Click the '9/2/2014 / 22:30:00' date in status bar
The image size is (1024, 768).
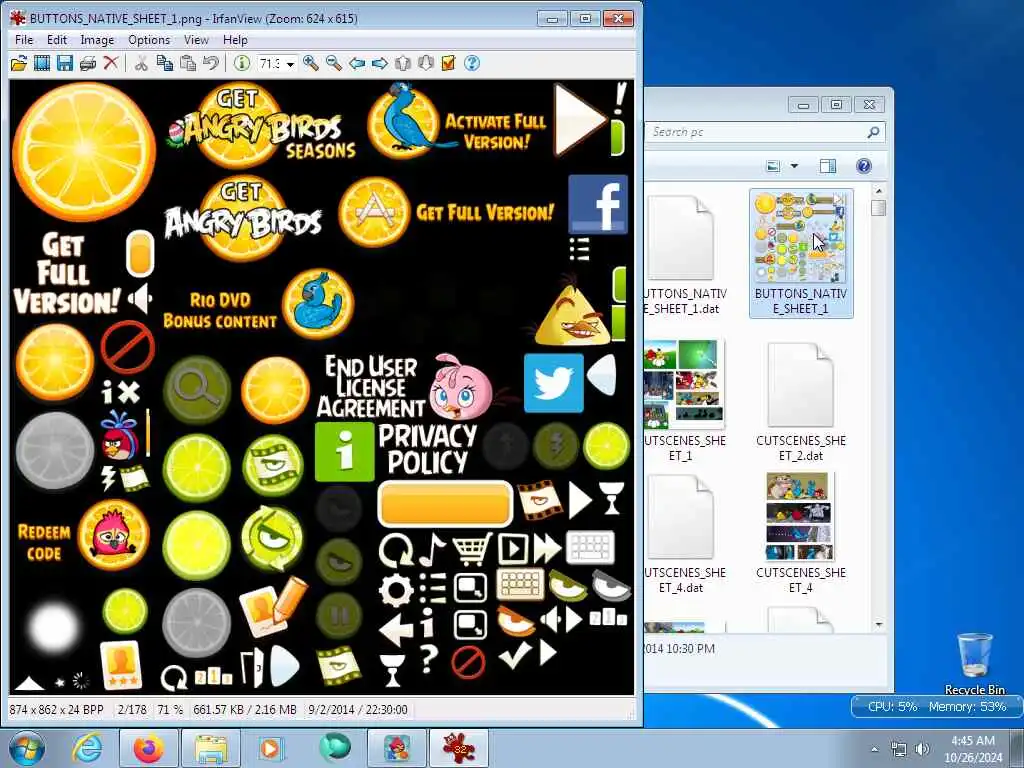click(358, 710)
